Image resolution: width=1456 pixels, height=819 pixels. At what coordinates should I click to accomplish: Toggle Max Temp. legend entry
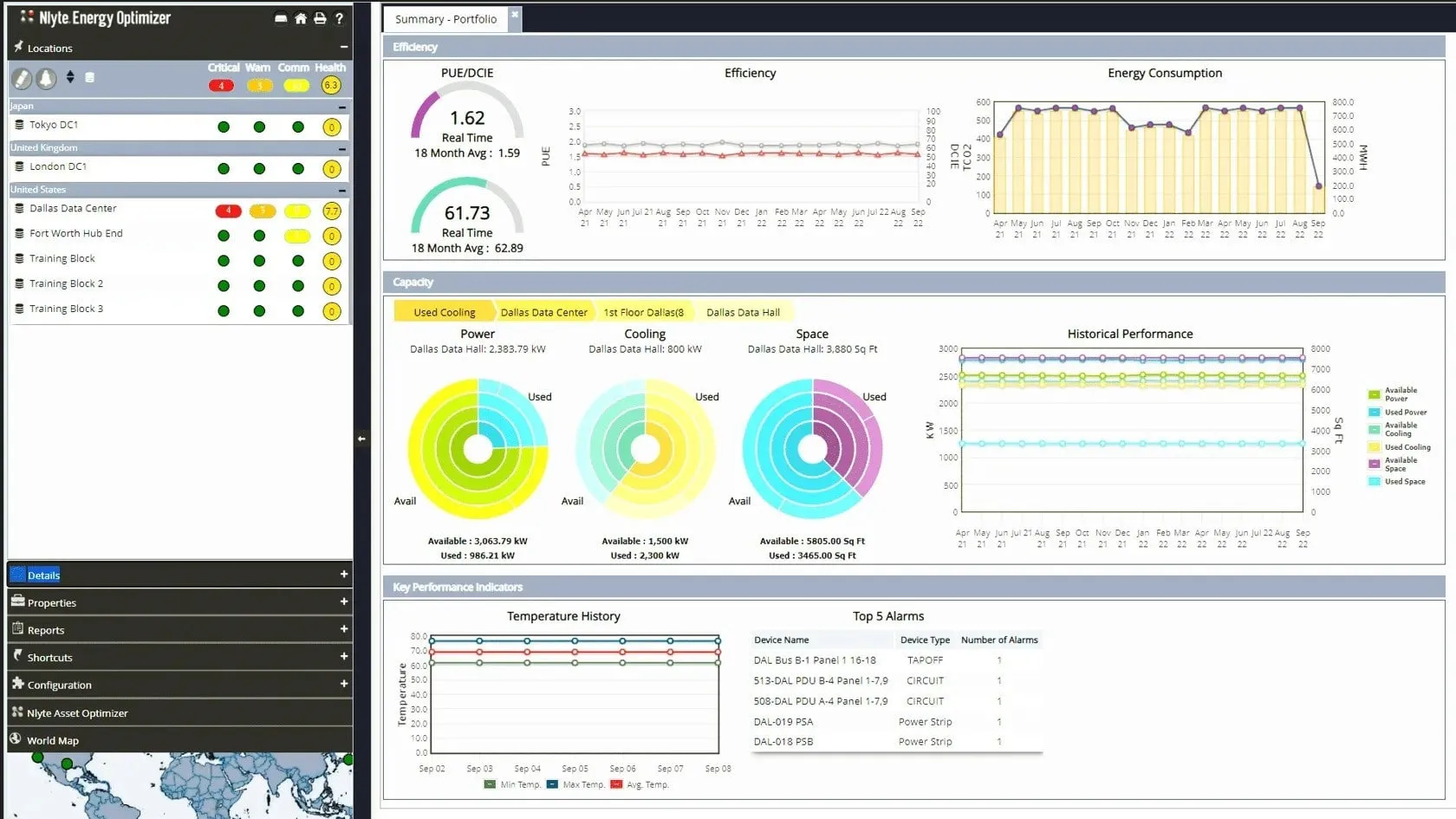(576, 785)
